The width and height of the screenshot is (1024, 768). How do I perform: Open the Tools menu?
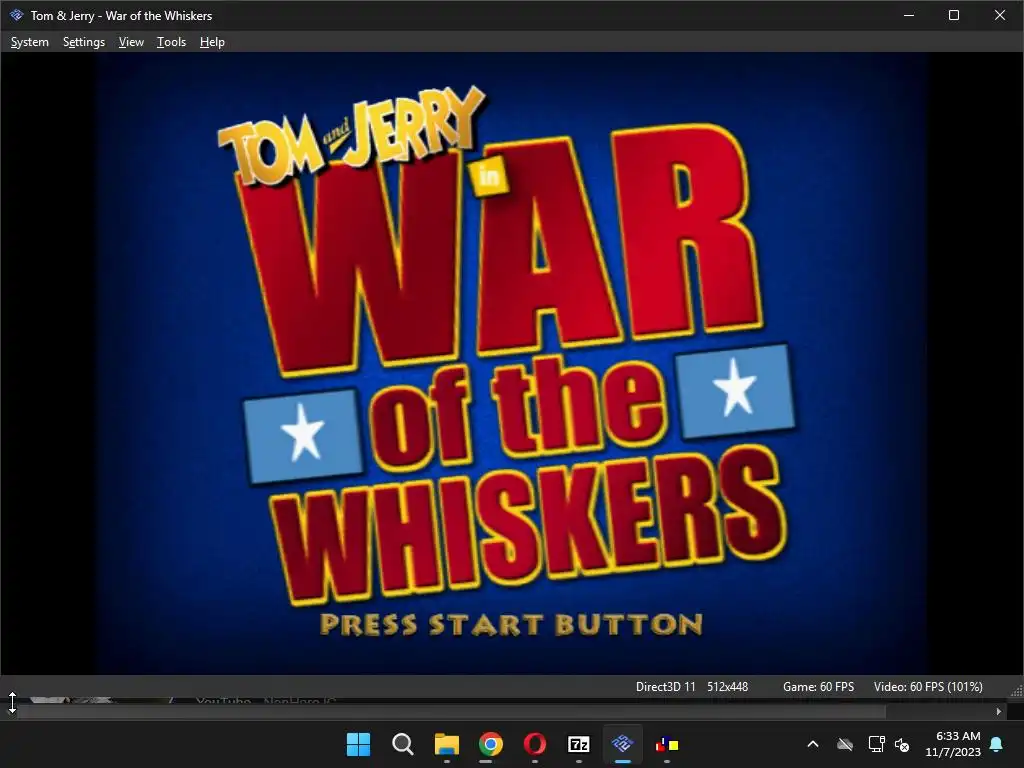(x=171, y=42)
